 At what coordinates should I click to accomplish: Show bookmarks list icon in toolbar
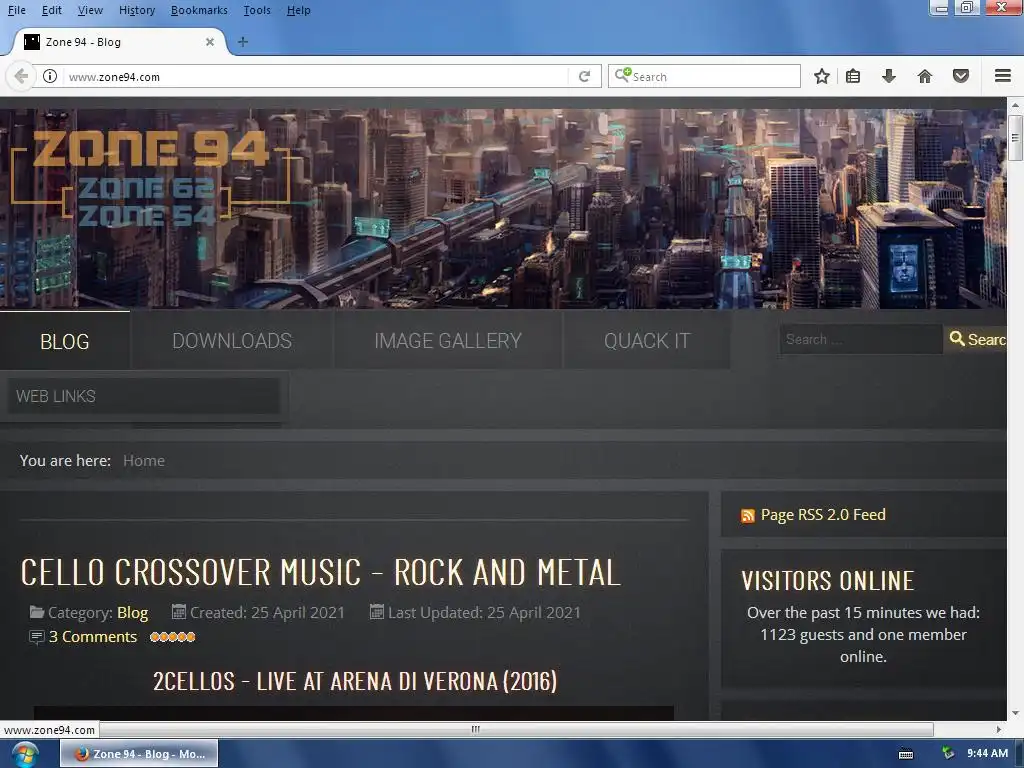pos(853,76)
